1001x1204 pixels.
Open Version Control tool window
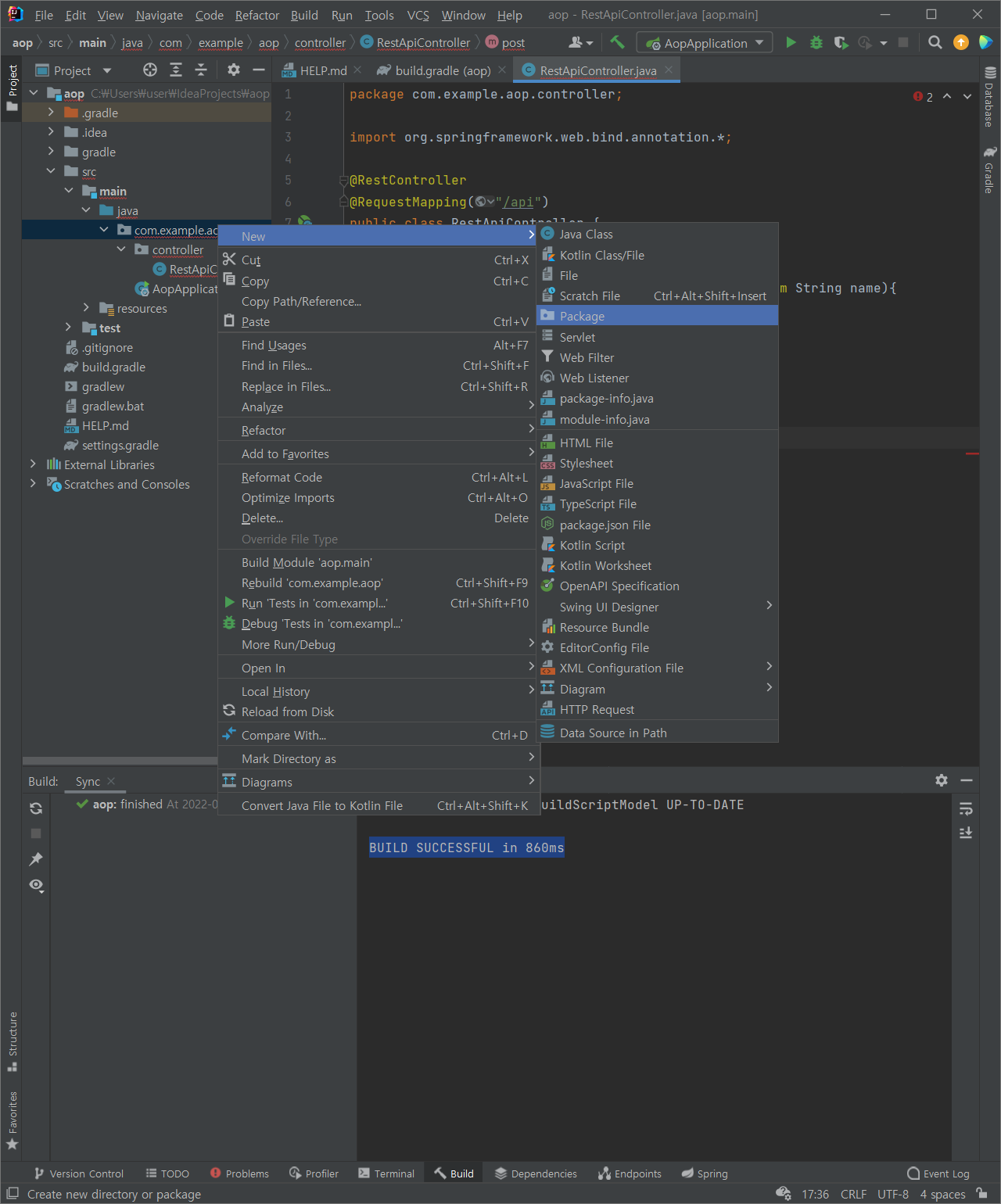78,1174
